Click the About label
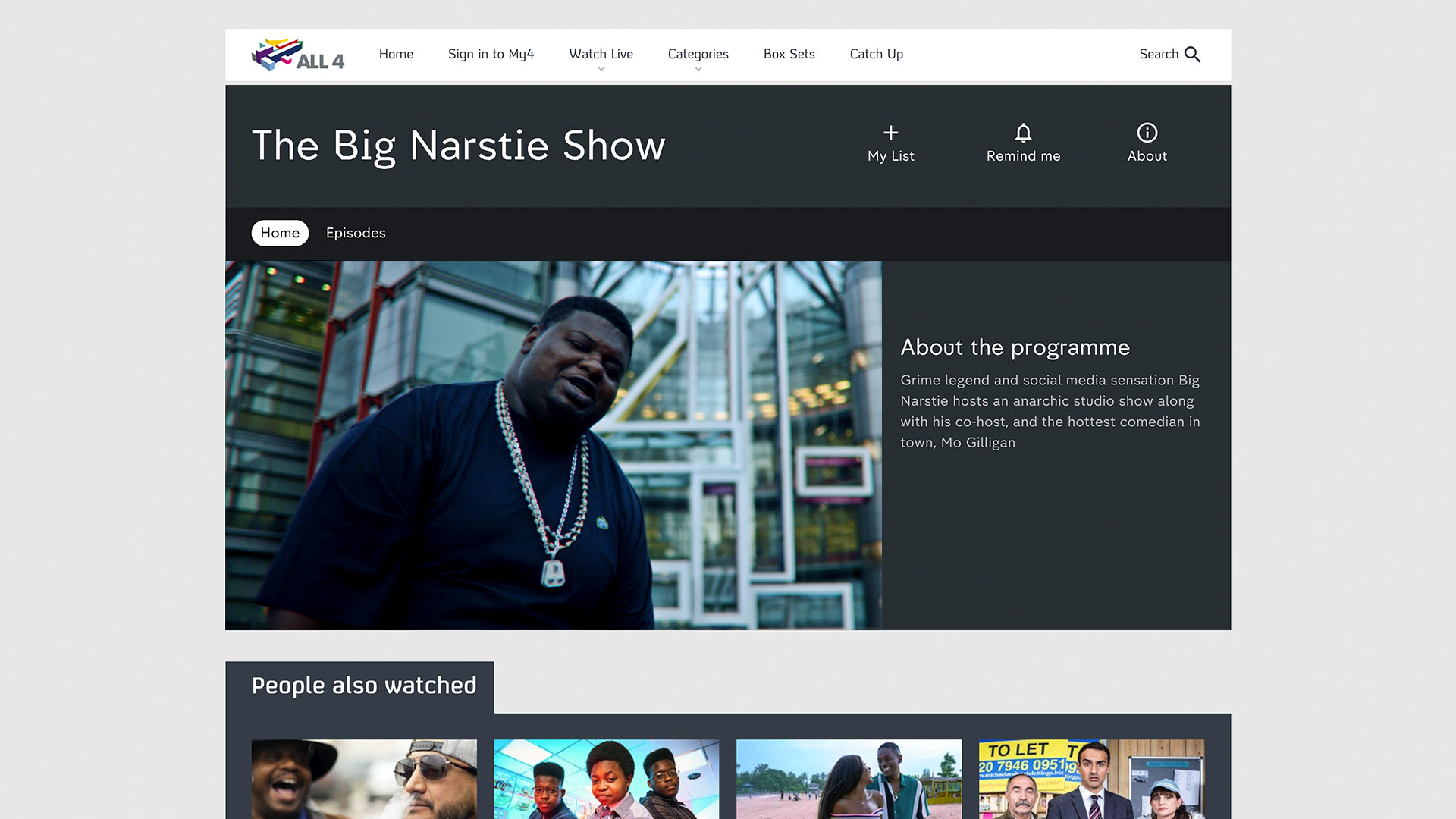The image size is (1456, 819). tap(1147, 156)
